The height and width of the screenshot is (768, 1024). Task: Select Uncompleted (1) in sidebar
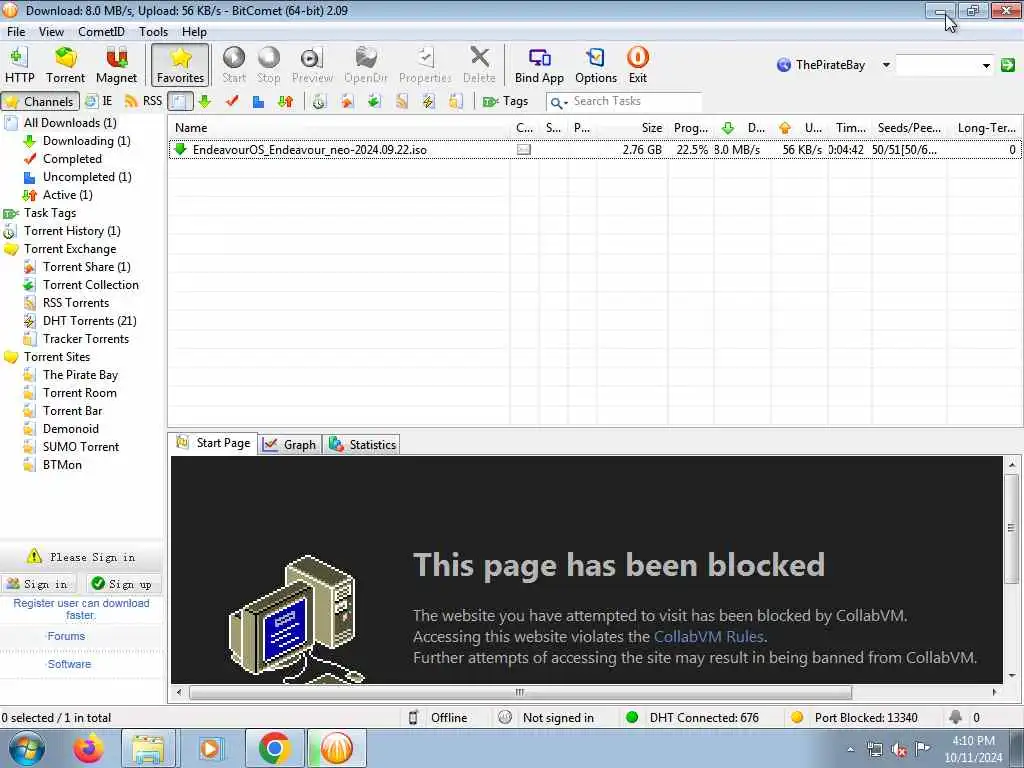(x=87, y=177)
